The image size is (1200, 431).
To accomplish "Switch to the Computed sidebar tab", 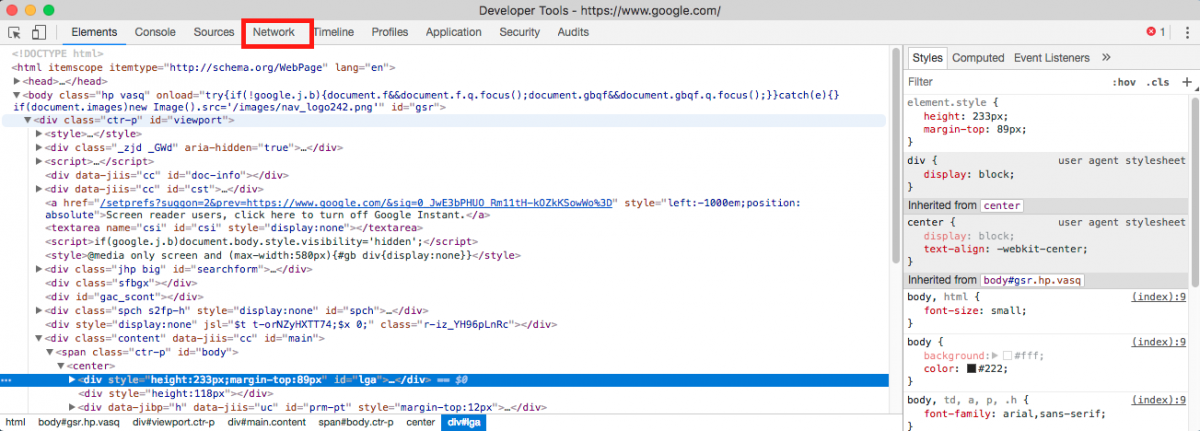I will pos(978,58).
